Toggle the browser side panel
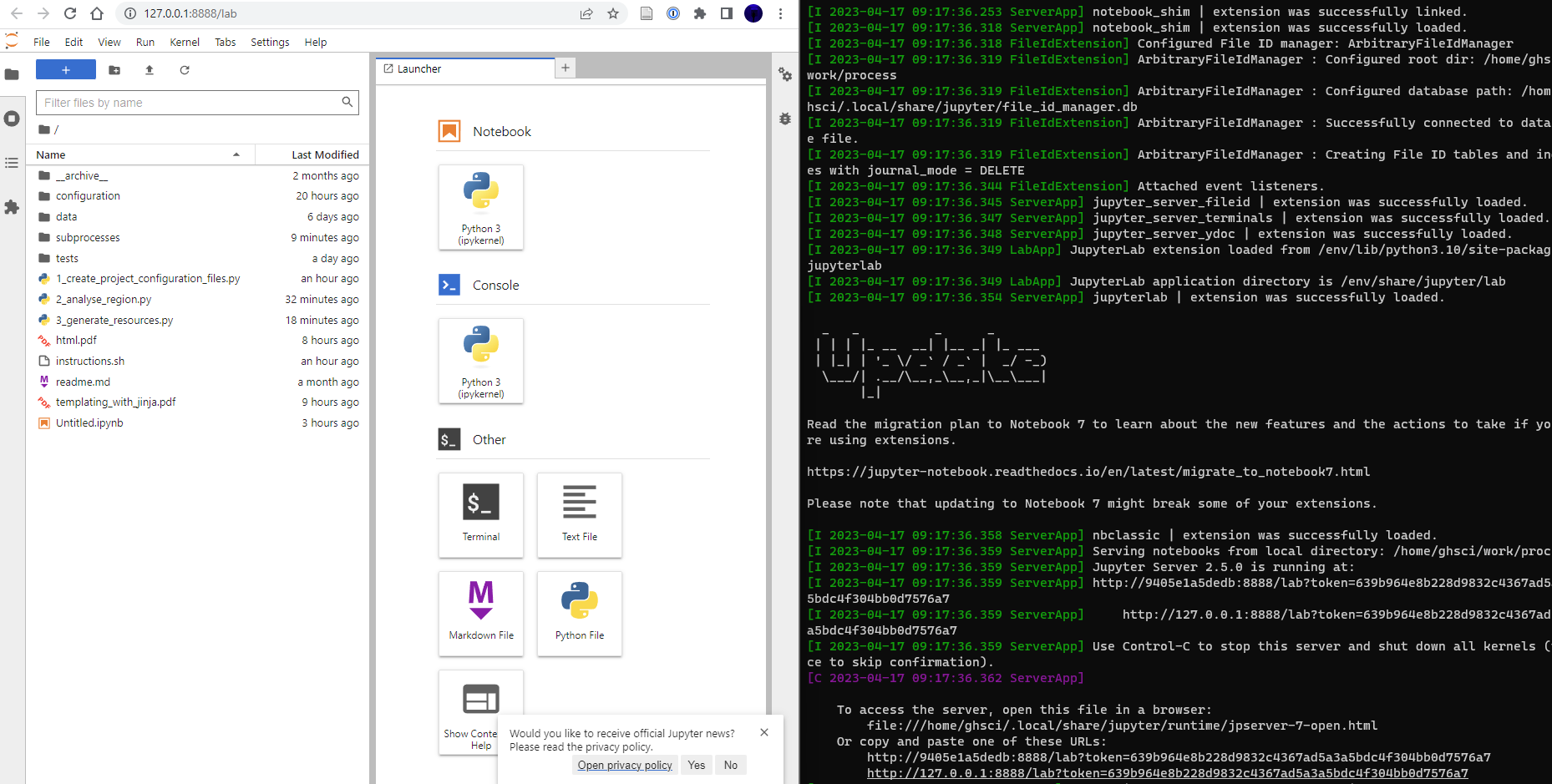 [727, 13]
